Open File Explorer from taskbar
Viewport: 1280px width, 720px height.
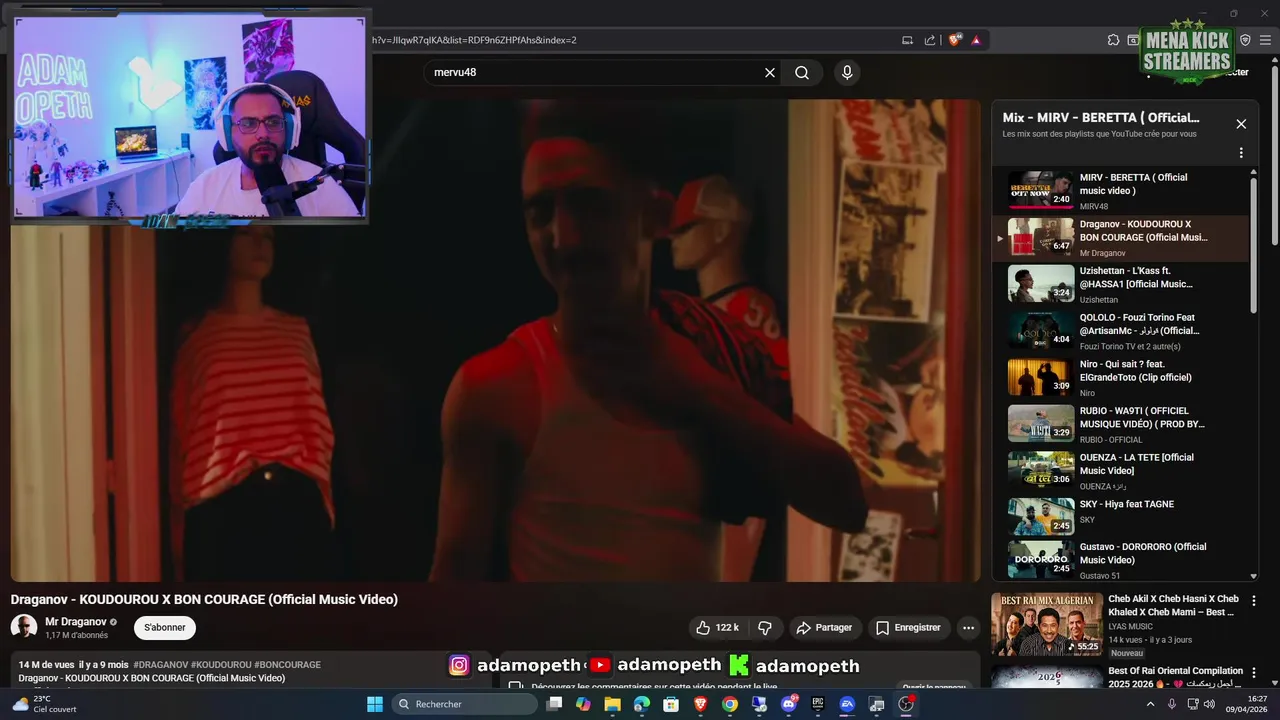(x=613, y=704)
